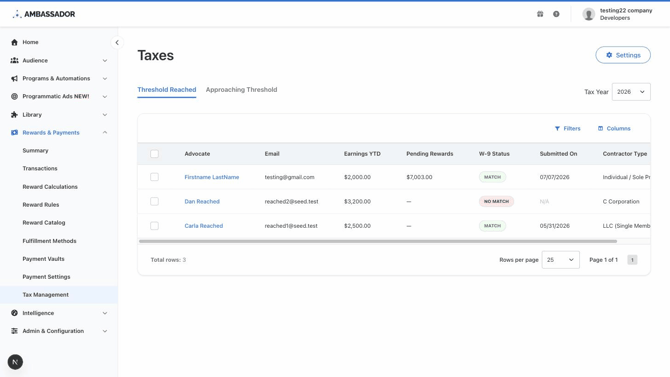Click the email reached2@seed.test
The image size is (670, 377).
(291, 201)
